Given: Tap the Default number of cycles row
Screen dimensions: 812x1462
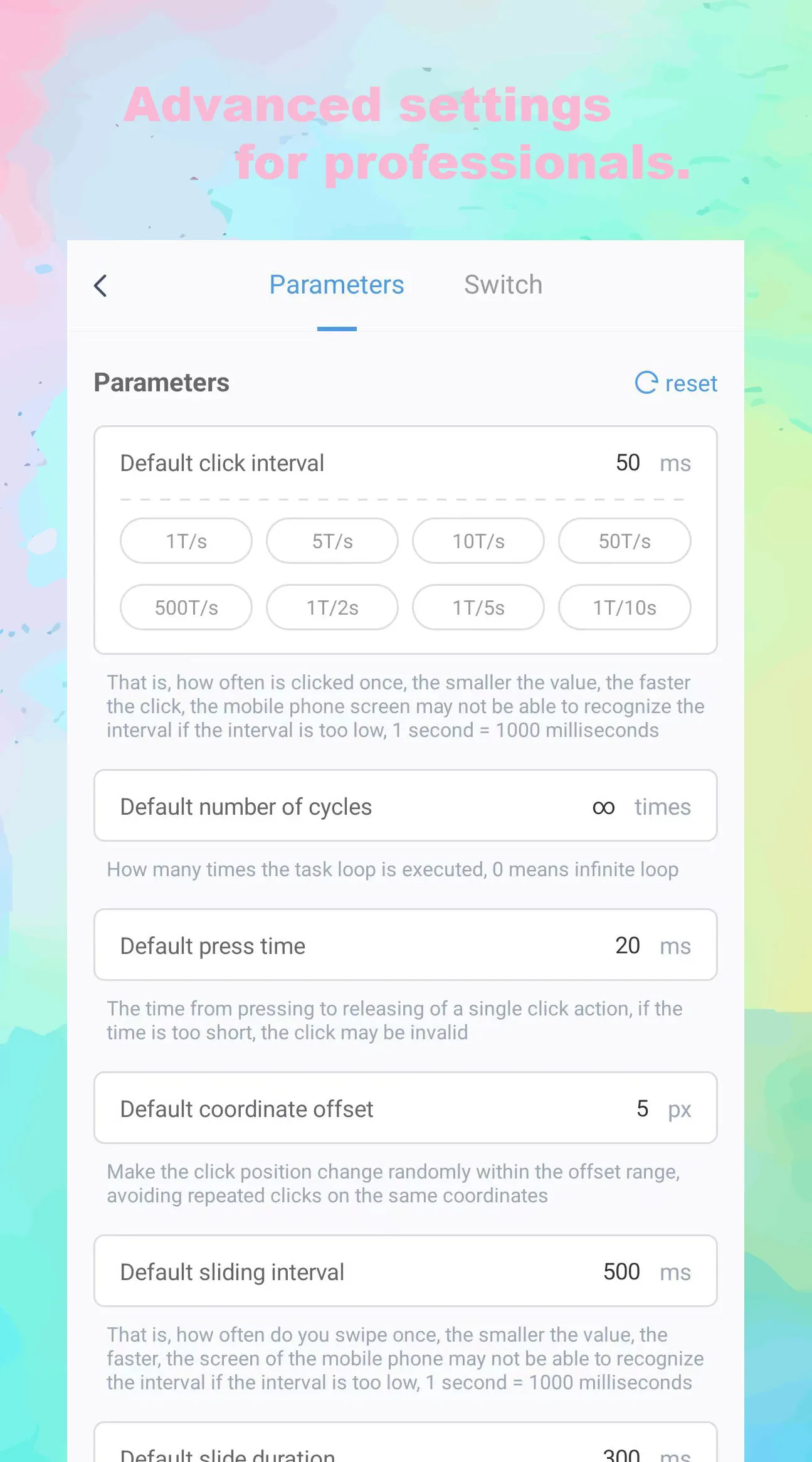Looking at the screenshot, I should point(314,807).
